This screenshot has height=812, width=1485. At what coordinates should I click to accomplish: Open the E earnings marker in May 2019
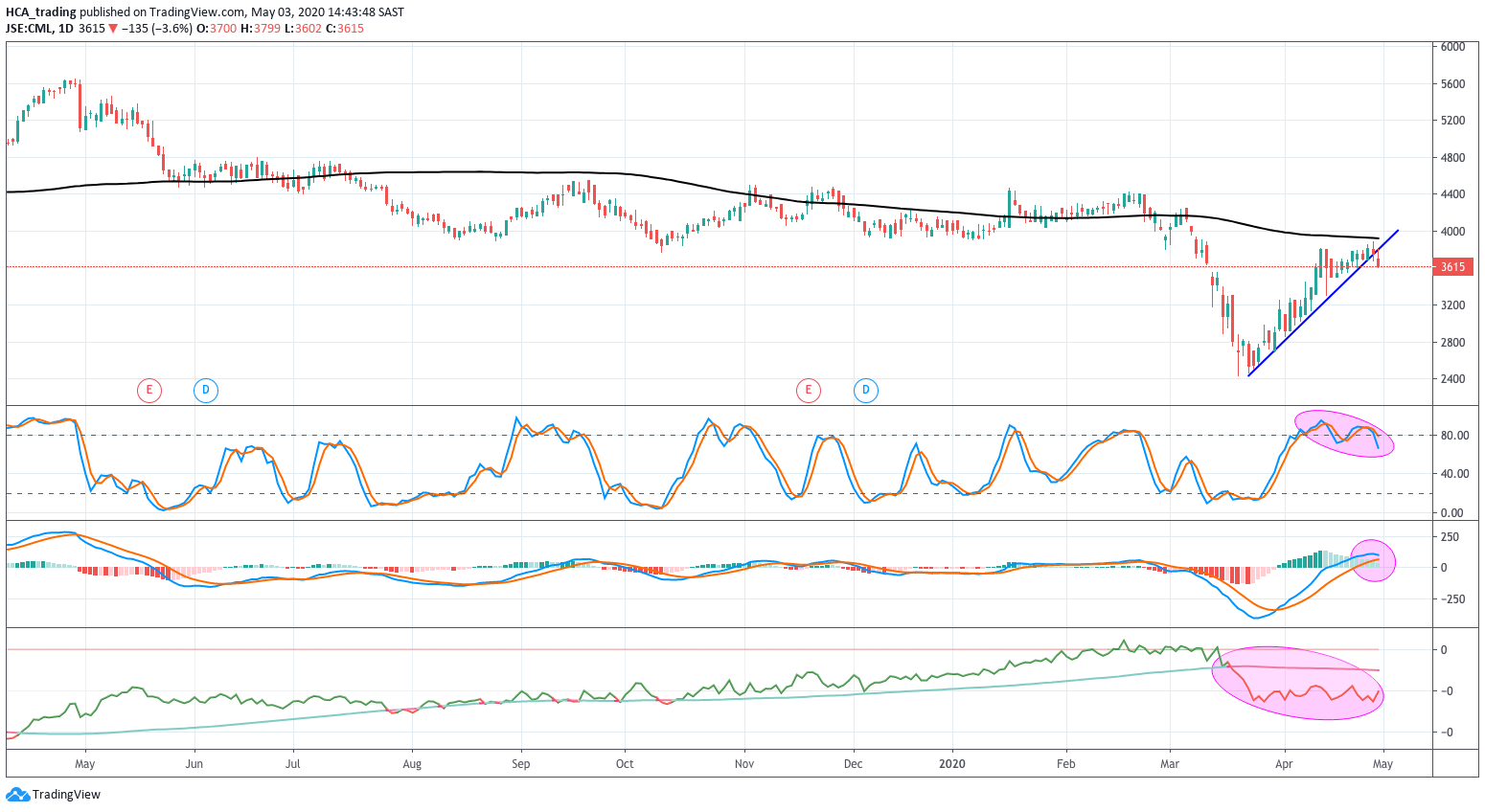tap(148, 390)
